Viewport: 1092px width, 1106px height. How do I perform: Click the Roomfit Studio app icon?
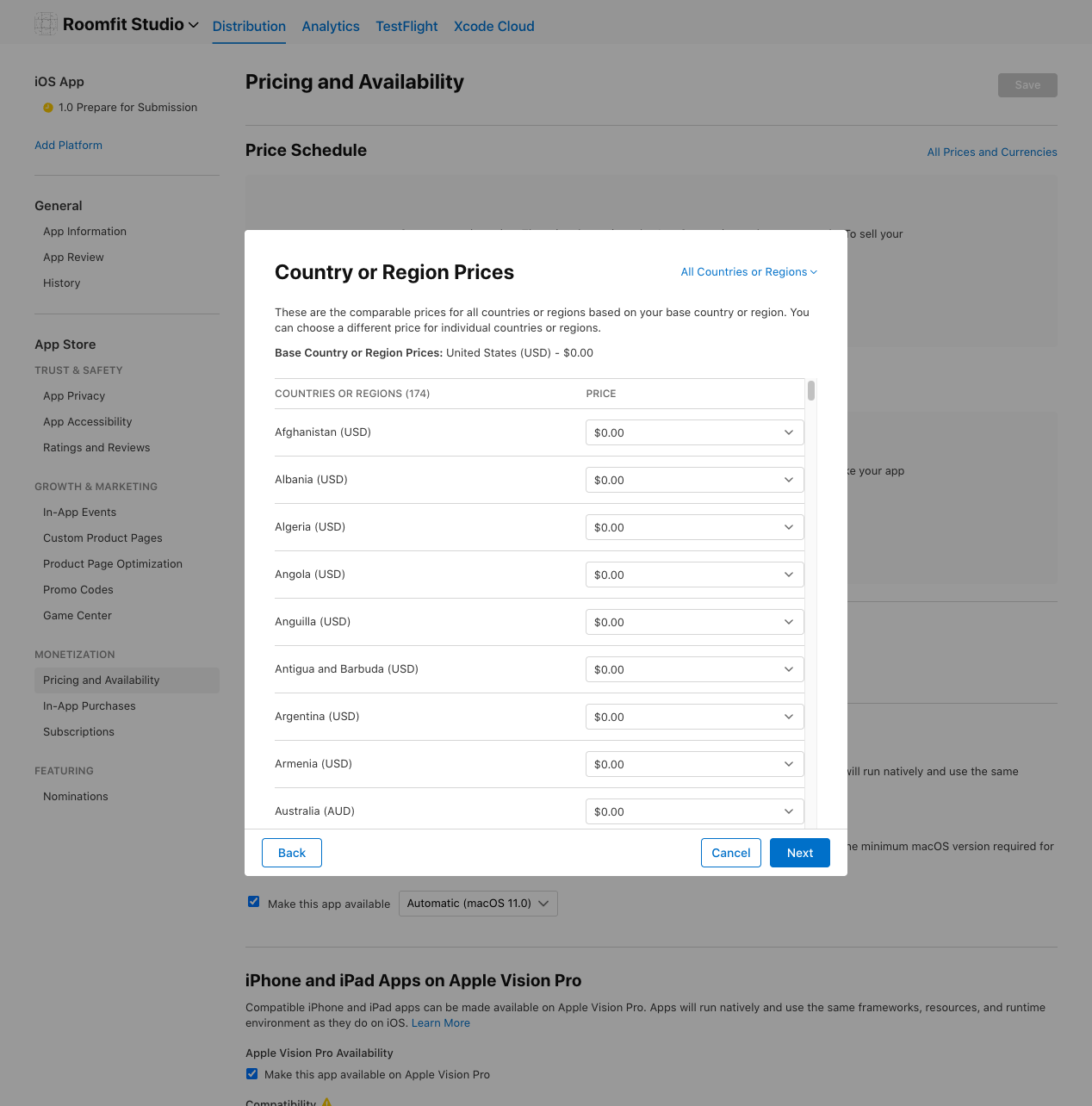click(46, 24)
